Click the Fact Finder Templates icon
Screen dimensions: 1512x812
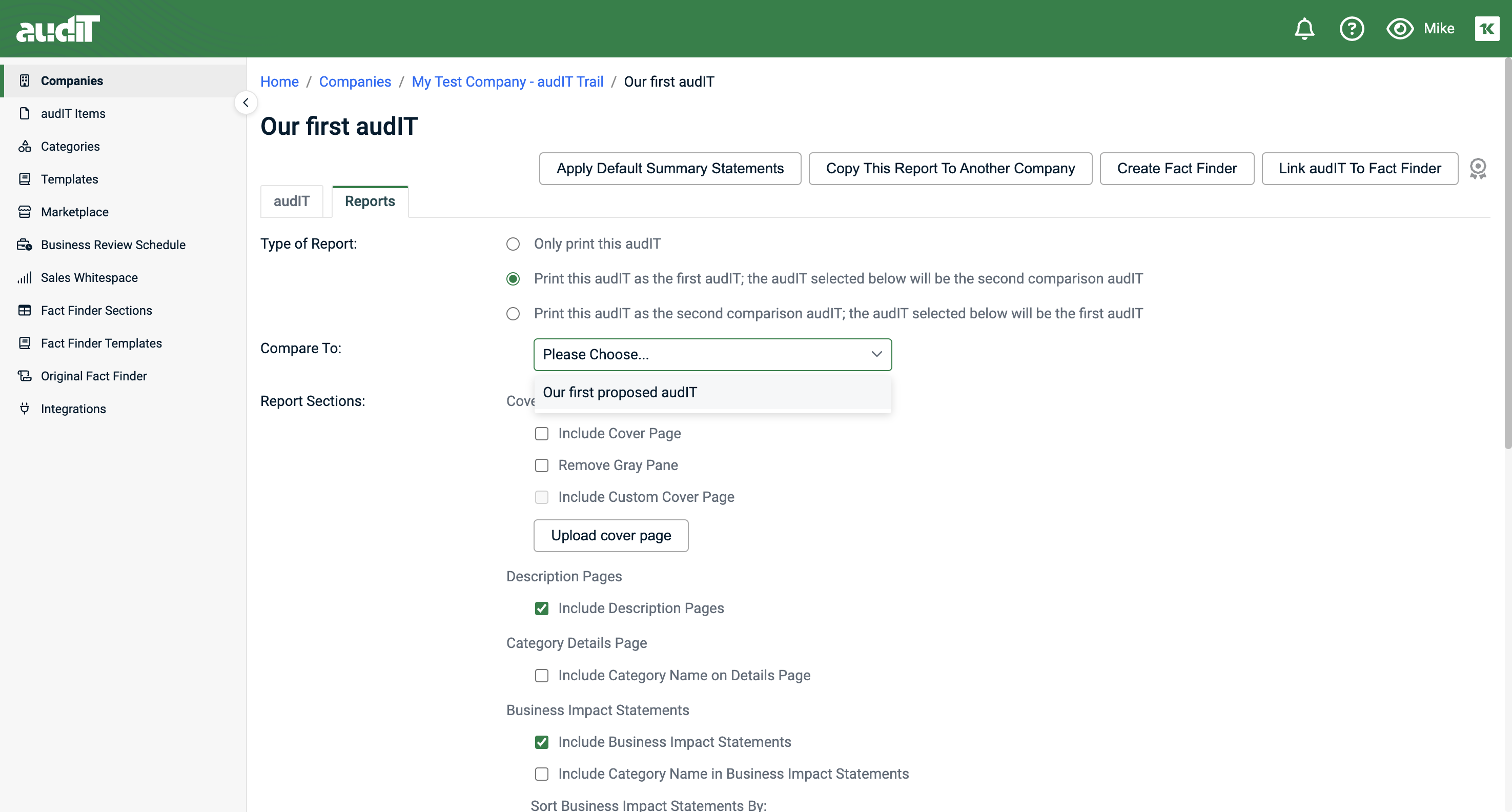coord(24,343)
